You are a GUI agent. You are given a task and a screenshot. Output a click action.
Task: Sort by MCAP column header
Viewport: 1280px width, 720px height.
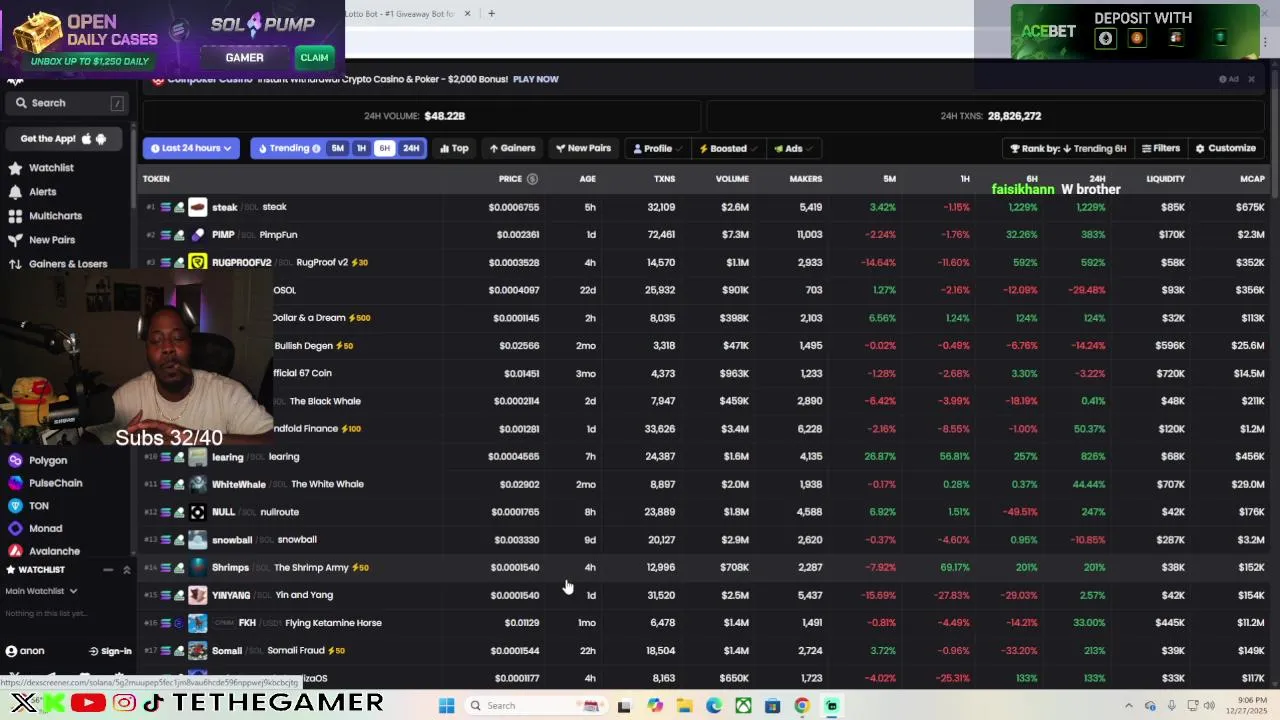pos(1252,179)
